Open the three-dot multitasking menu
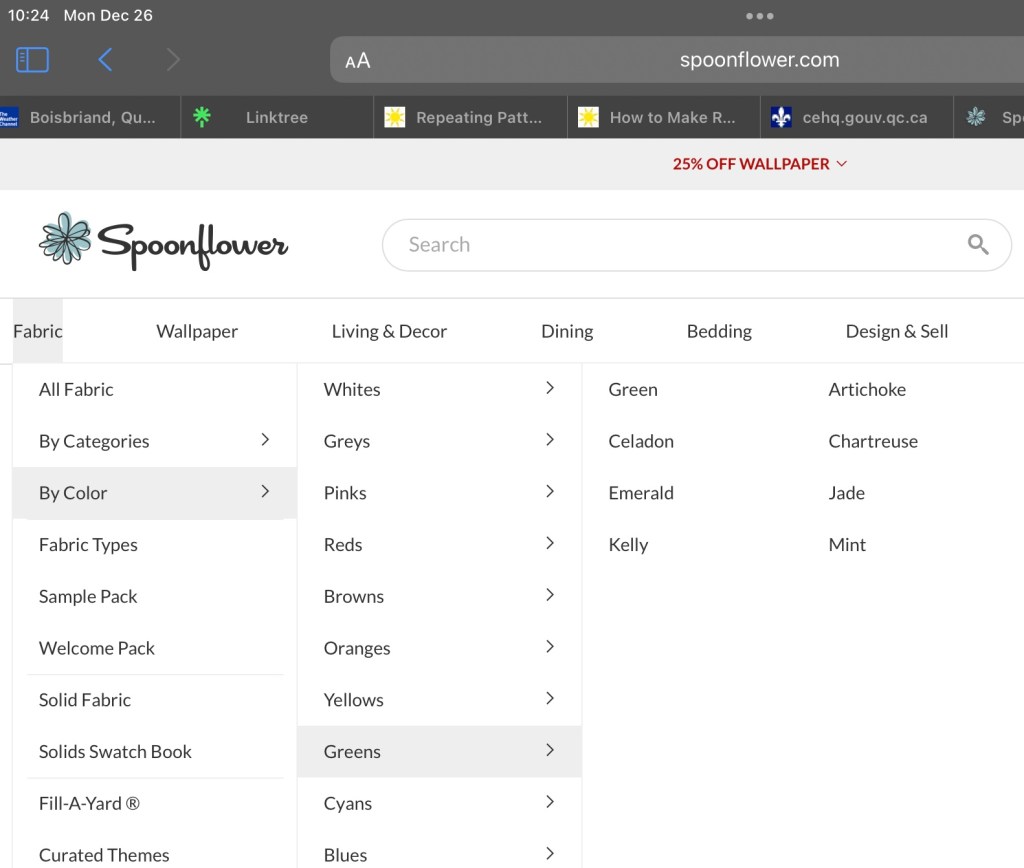Screen dimensions: 1024x868 click(759, 16)
